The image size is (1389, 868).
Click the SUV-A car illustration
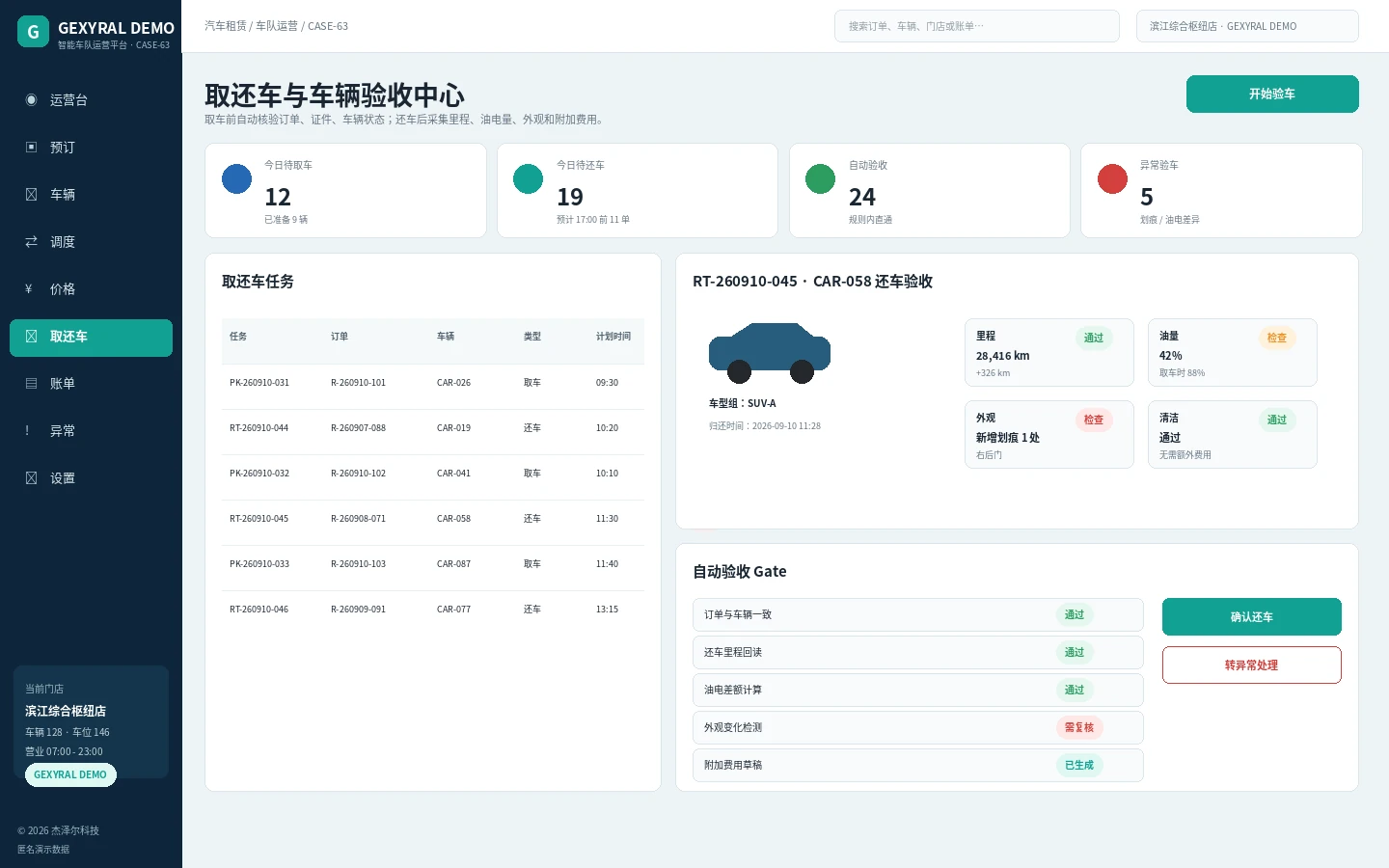770,353
